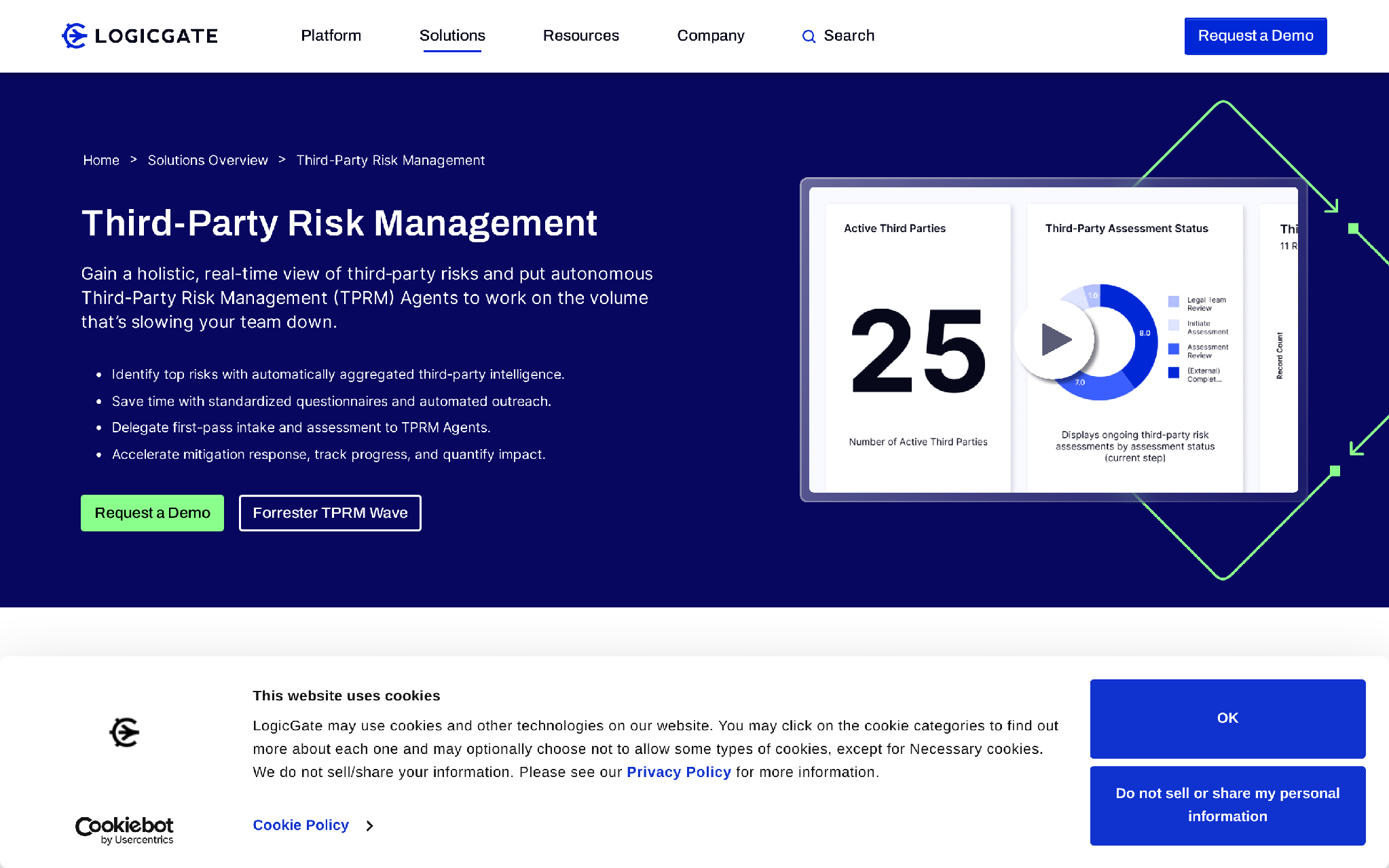The width and height of the screenshot is (1389, 868).
Task: Open the Platform menu
Action: 331,36
